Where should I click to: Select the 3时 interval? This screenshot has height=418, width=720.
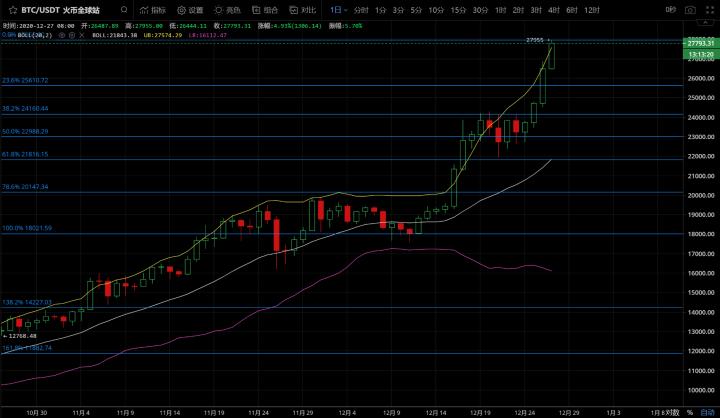(x=536, y=10)
